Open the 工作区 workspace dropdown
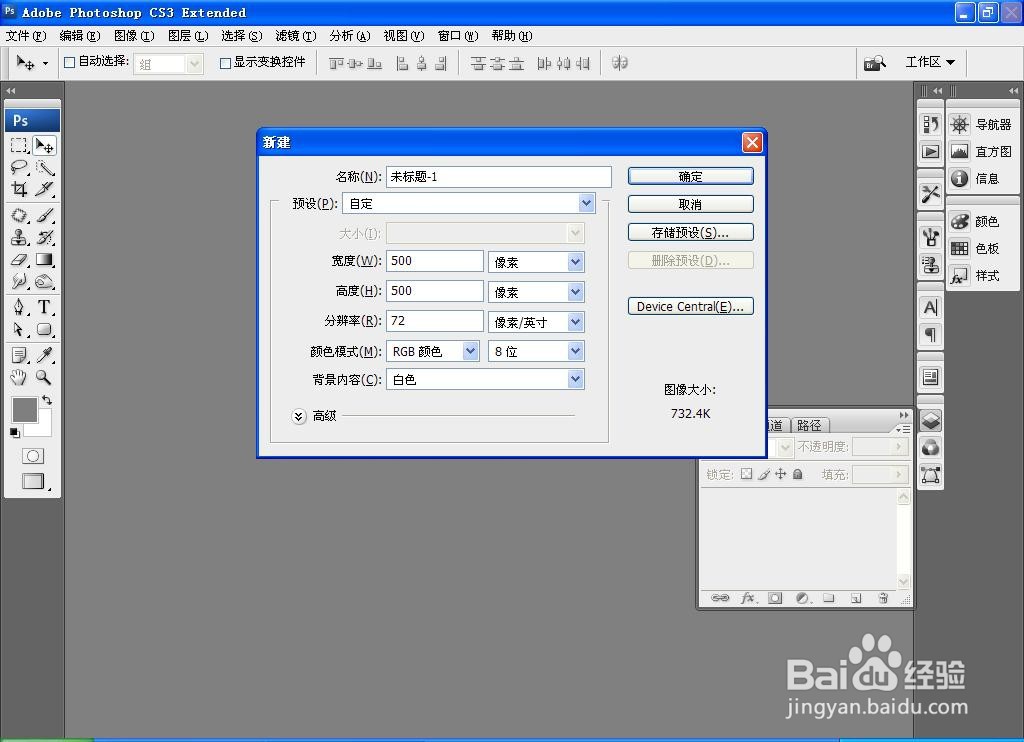Screen dimensions: 1024x742 tap(930, 62)
